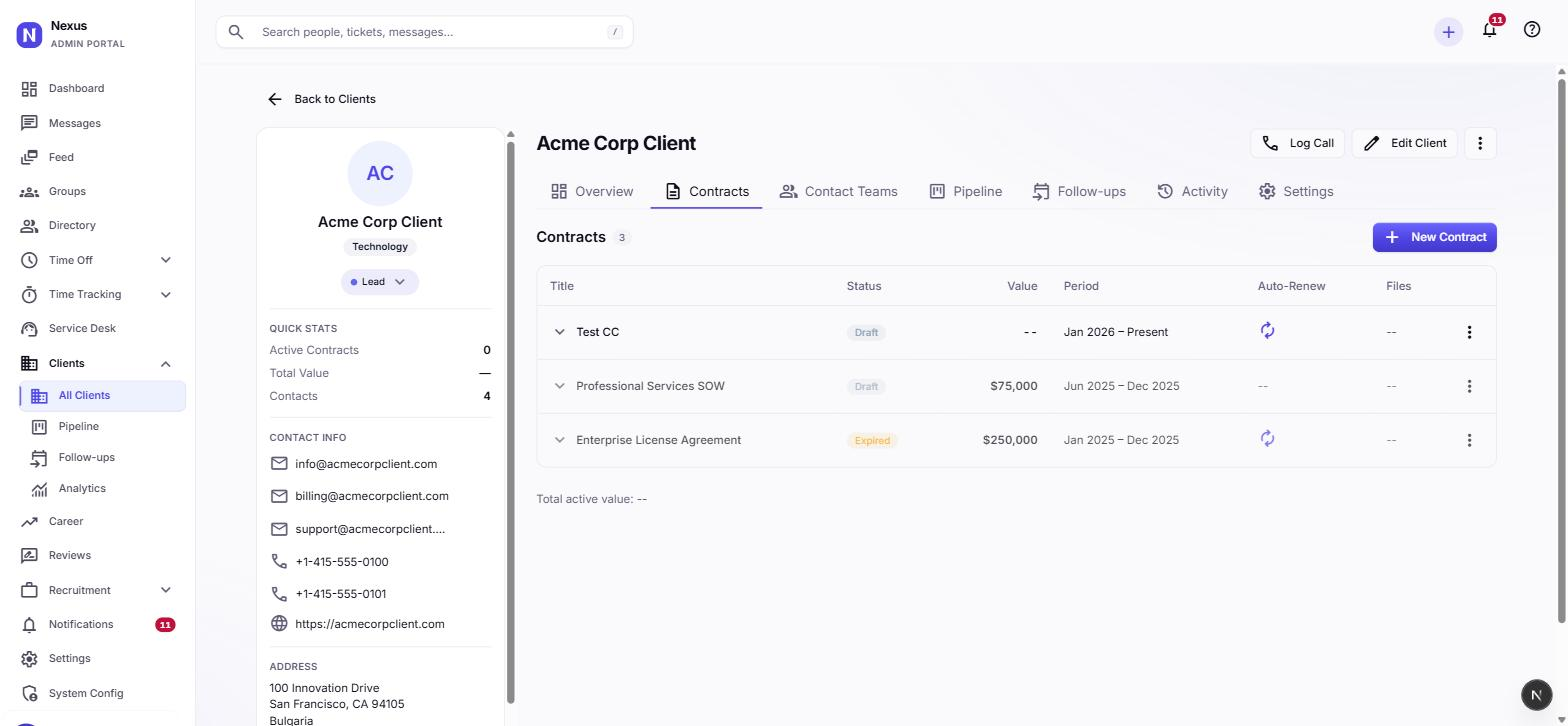Click the Nexus logo icon
The height and width of the screenshot is (726, 1568).
(x=29, y=34)
